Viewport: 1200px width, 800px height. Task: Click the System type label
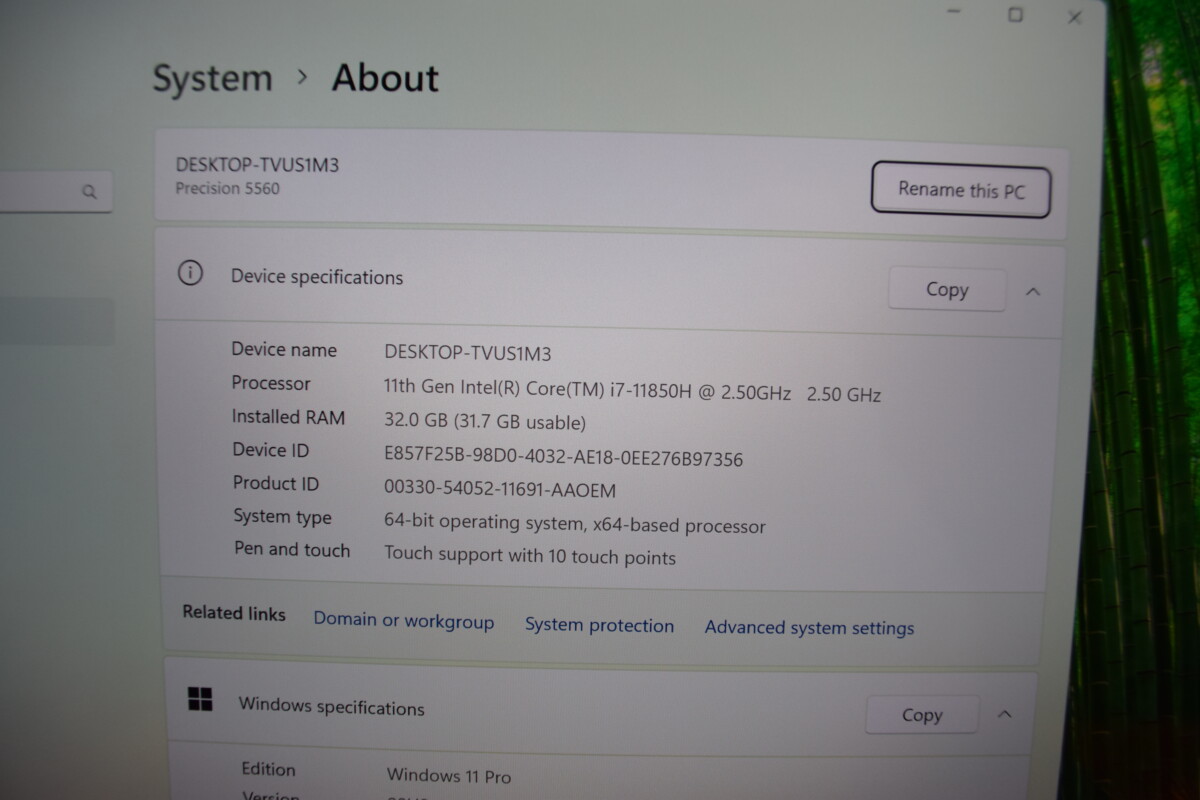tap(282, 517)
